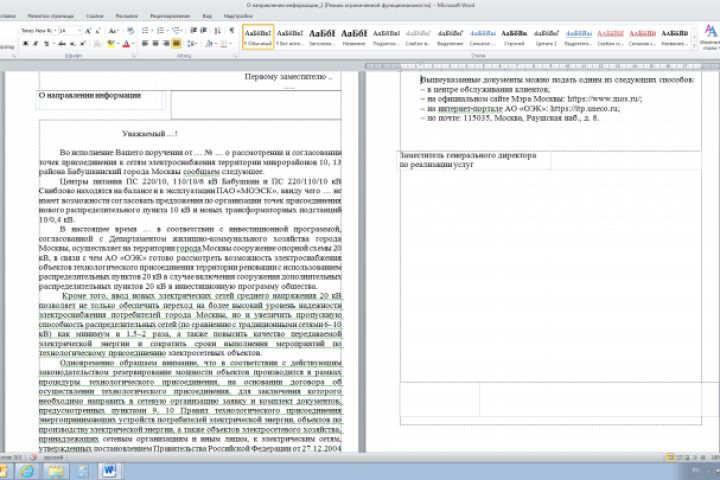Open Font dialog launcher
This screenshot has width=720, height=480.
134,56
